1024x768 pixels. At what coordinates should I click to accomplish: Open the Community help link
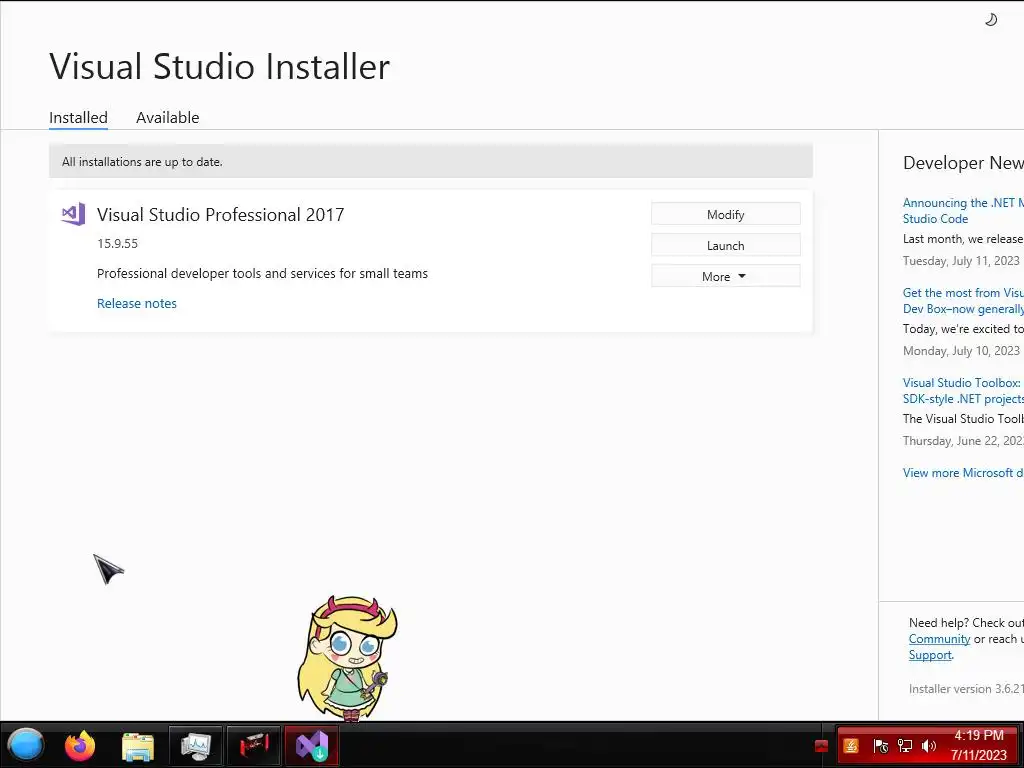(939, 639)
